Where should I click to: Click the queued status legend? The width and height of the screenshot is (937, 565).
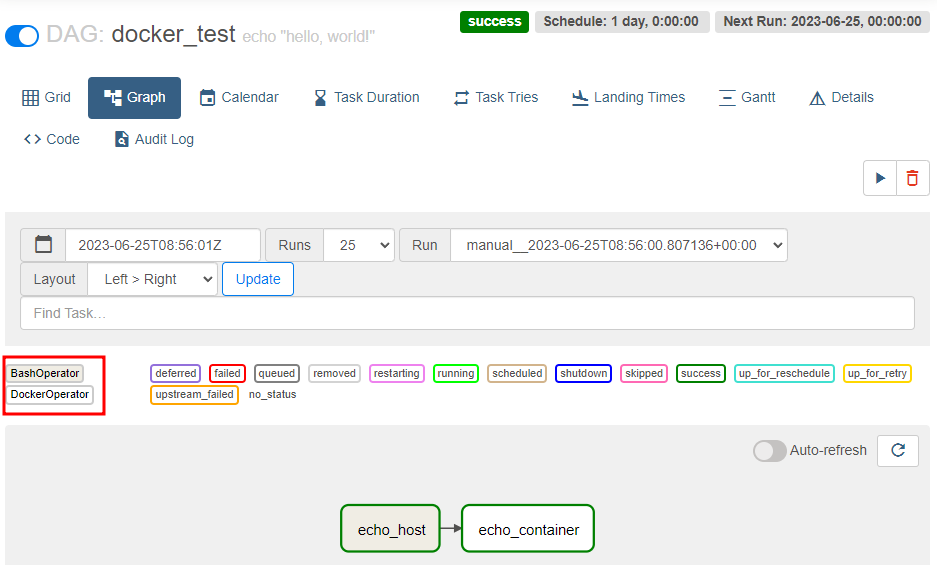click(x=277, y=373)
